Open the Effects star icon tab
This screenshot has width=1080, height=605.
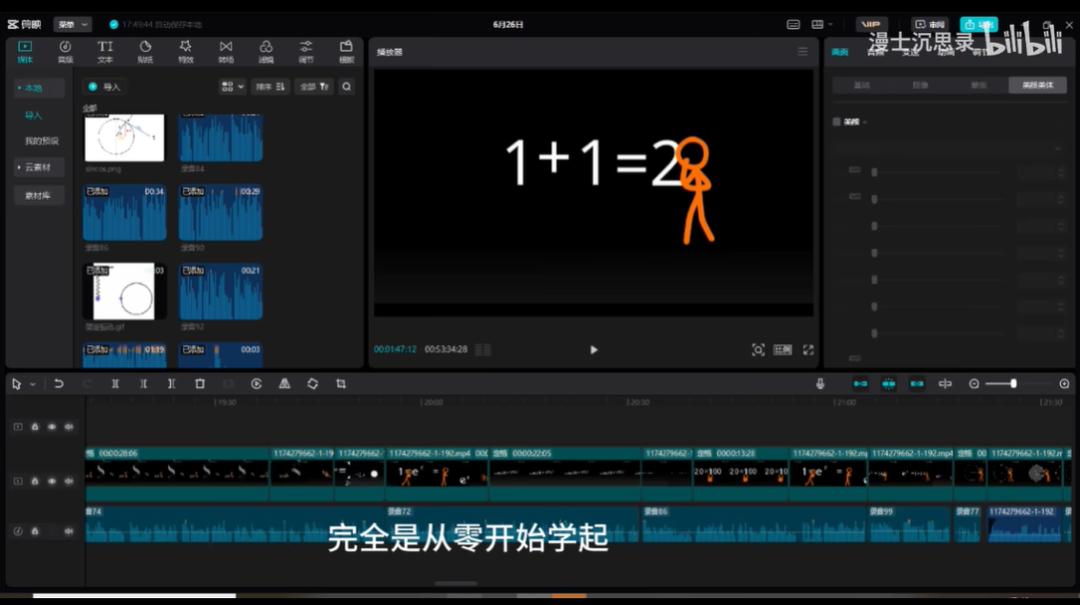click(x=185, y=51)
